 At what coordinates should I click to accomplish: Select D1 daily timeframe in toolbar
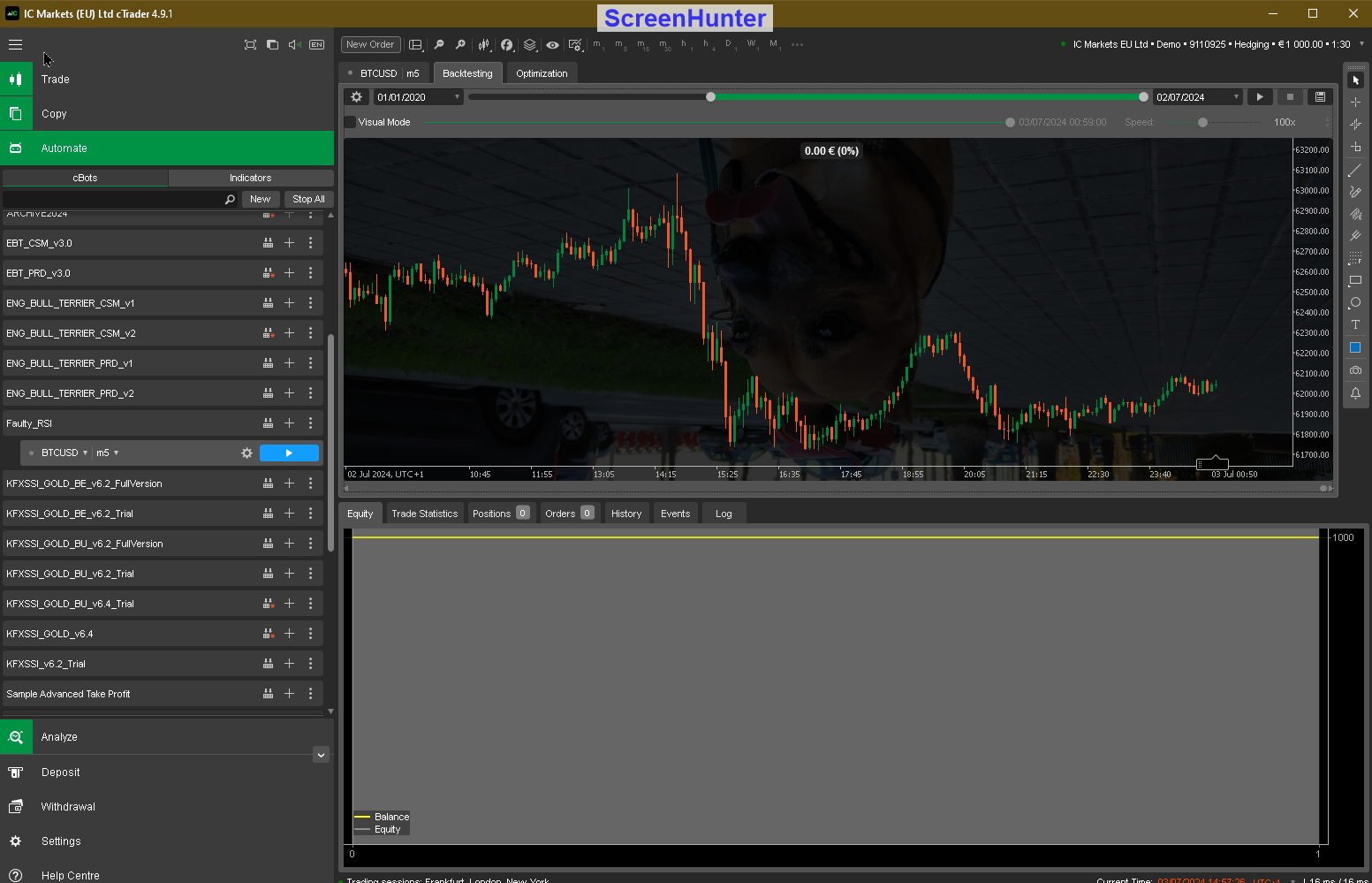(730, 44)
